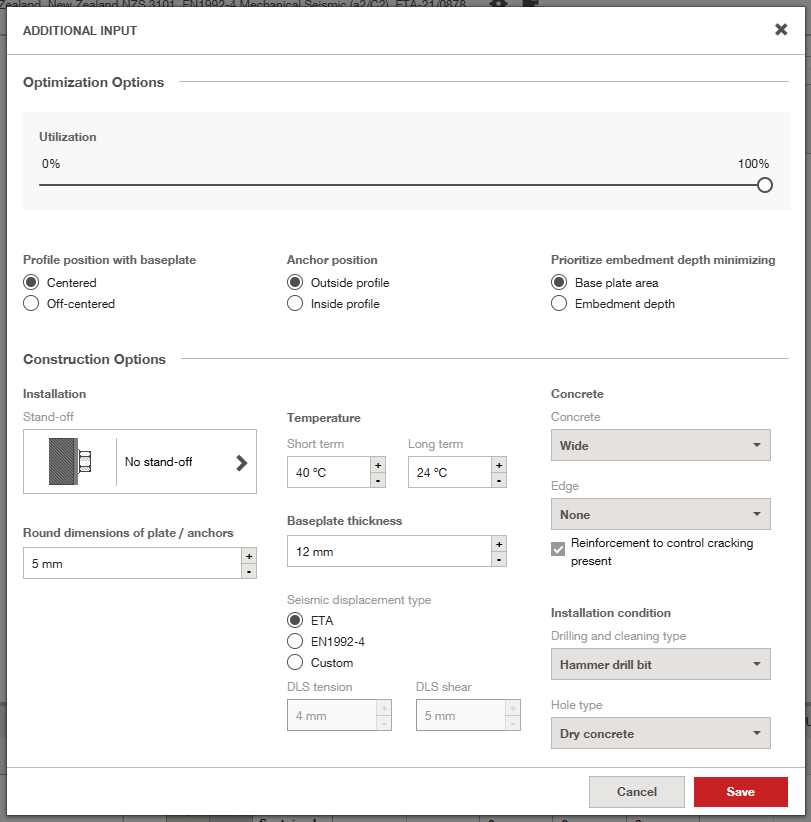
Task: Cancel the additional input changes
Action: coord(636,792)
